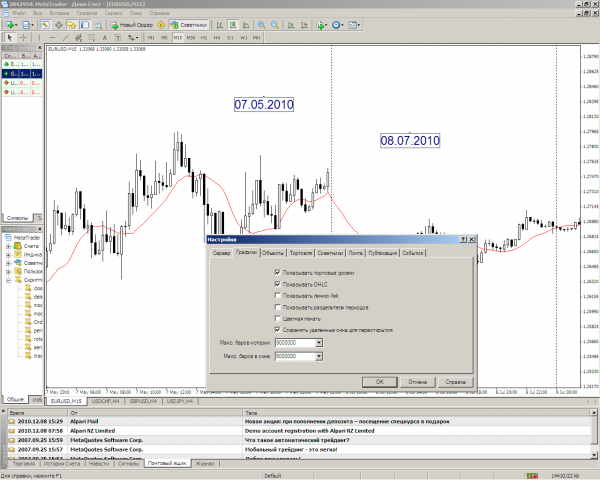Open the Журнал terminal tab
The image size is (600, 480).
205,464
